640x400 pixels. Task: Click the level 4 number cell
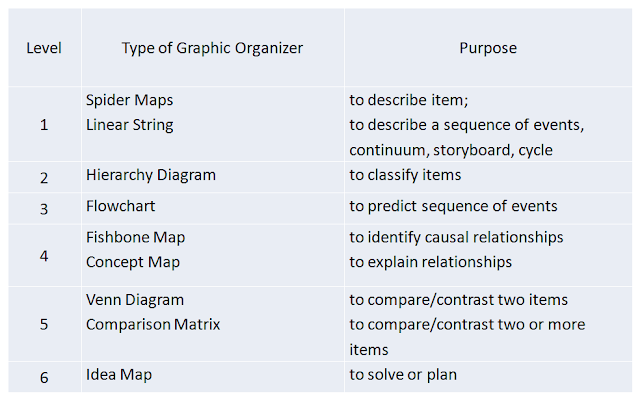(x=44, y=256)
